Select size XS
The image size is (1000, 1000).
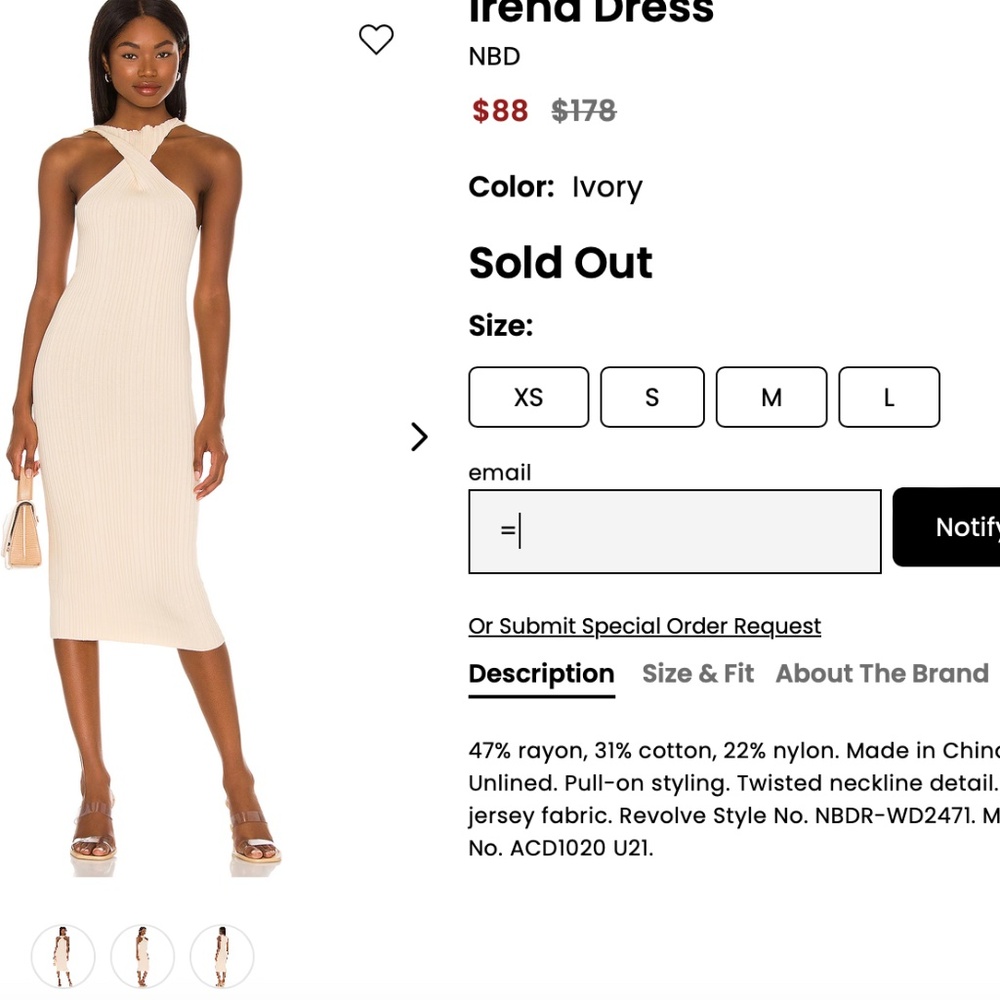tap(528, 397)
